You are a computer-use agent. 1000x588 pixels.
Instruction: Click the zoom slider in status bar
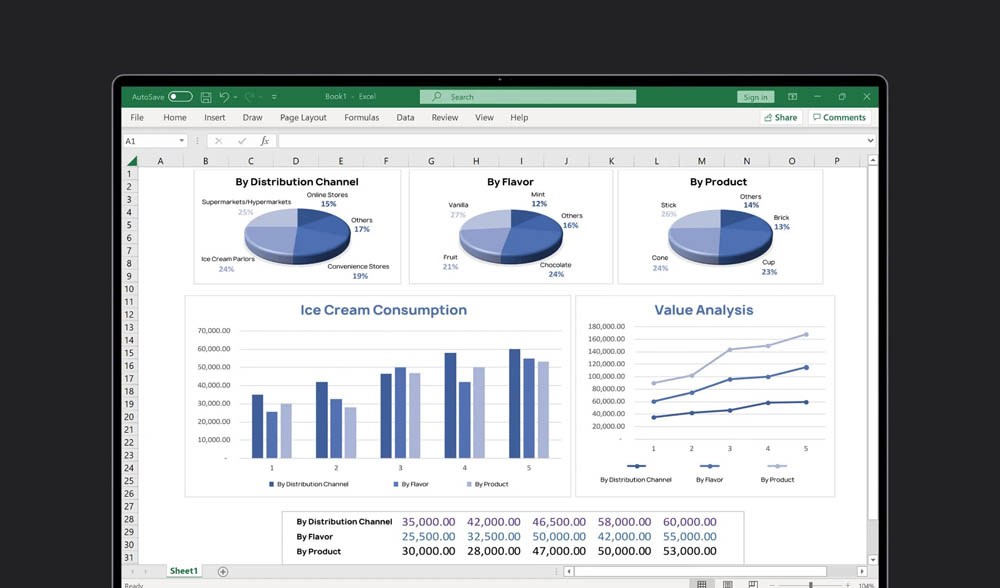[x=810, y=584]
